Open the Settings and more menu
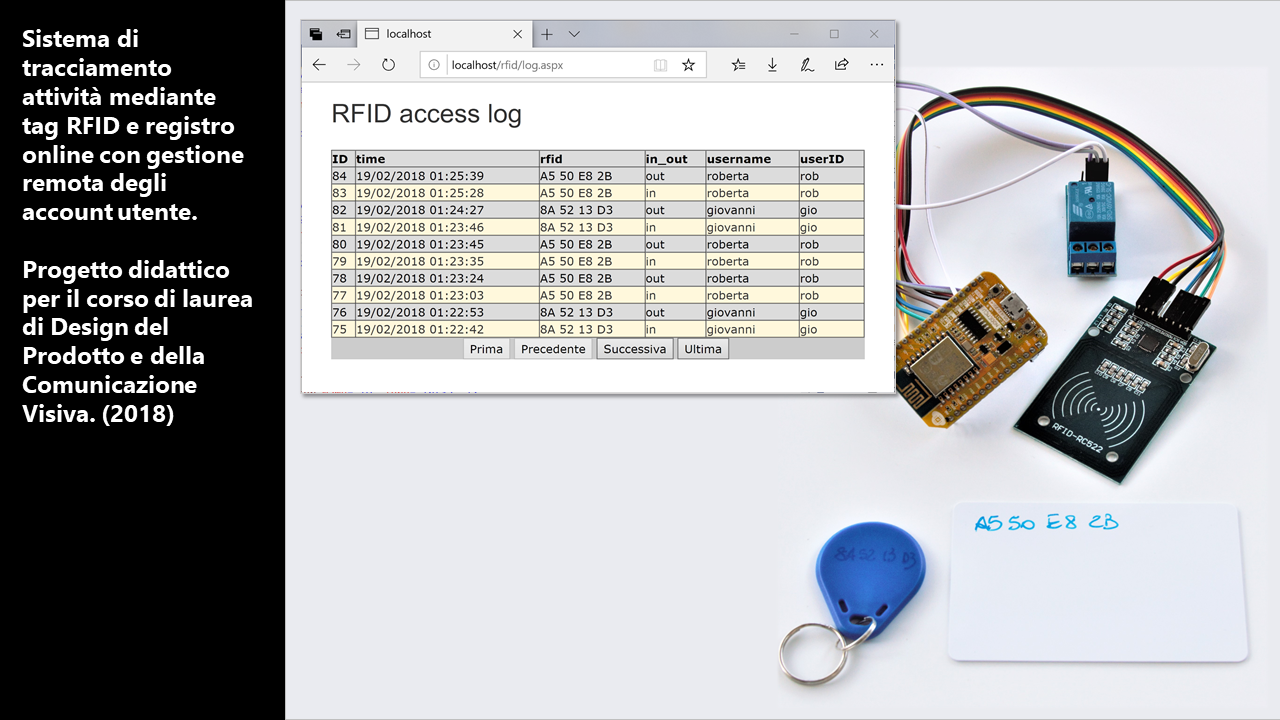Viewport: 1280px width, 720px height. 876,65
